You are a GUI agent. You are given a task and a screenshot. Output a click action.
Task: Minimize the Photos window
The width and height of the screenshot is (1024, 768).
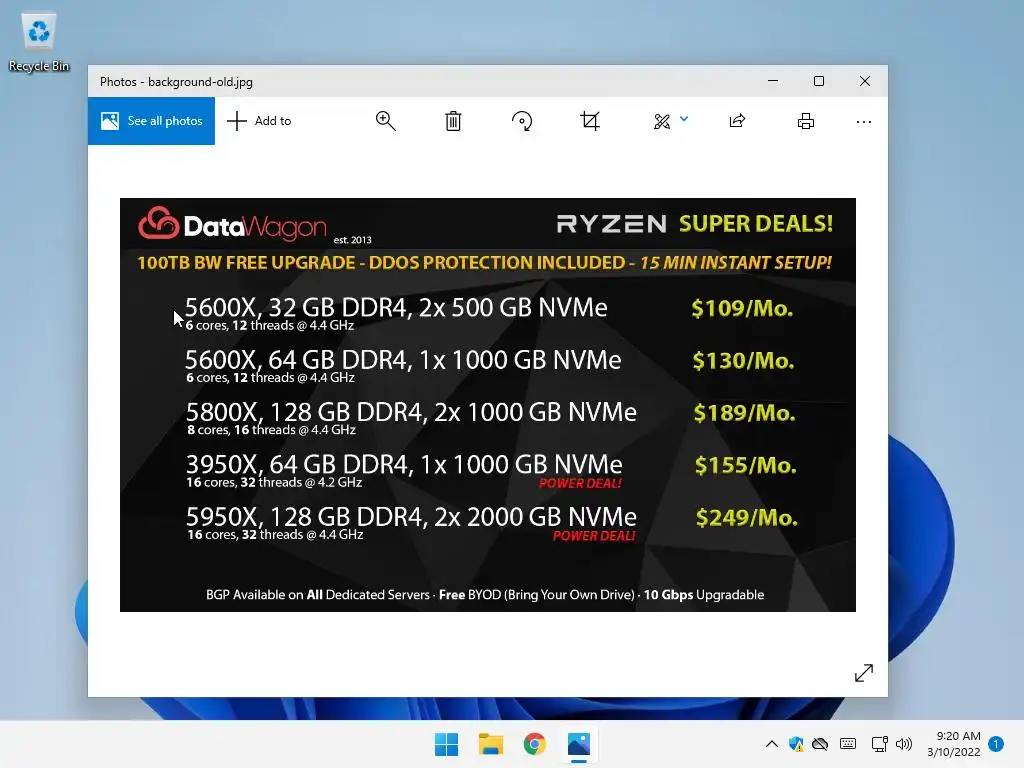tap(773, 81)
